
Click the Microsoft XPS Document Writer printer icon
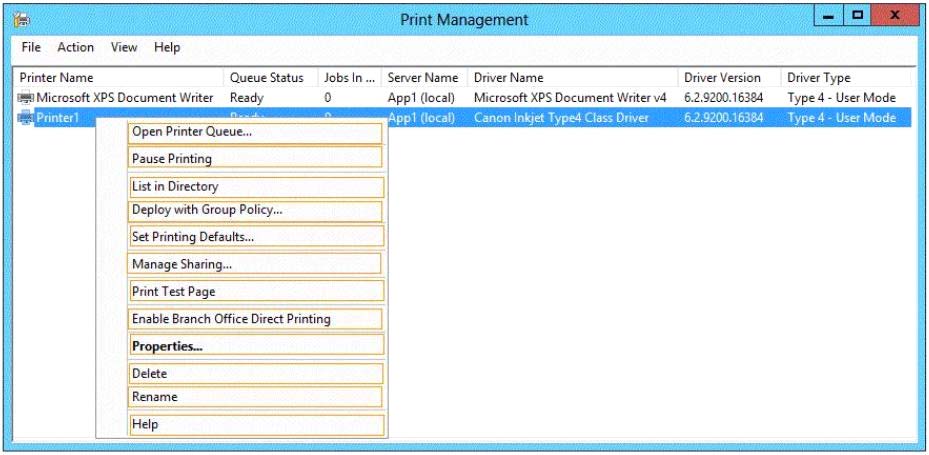coord(26,98)
